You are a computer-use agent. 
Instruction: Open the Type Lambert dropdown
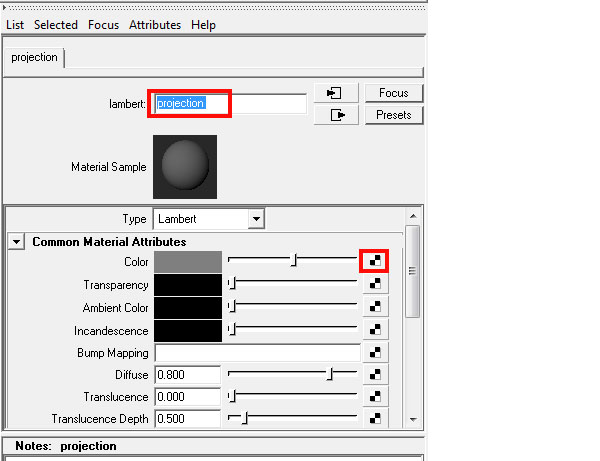coord(209,219)
